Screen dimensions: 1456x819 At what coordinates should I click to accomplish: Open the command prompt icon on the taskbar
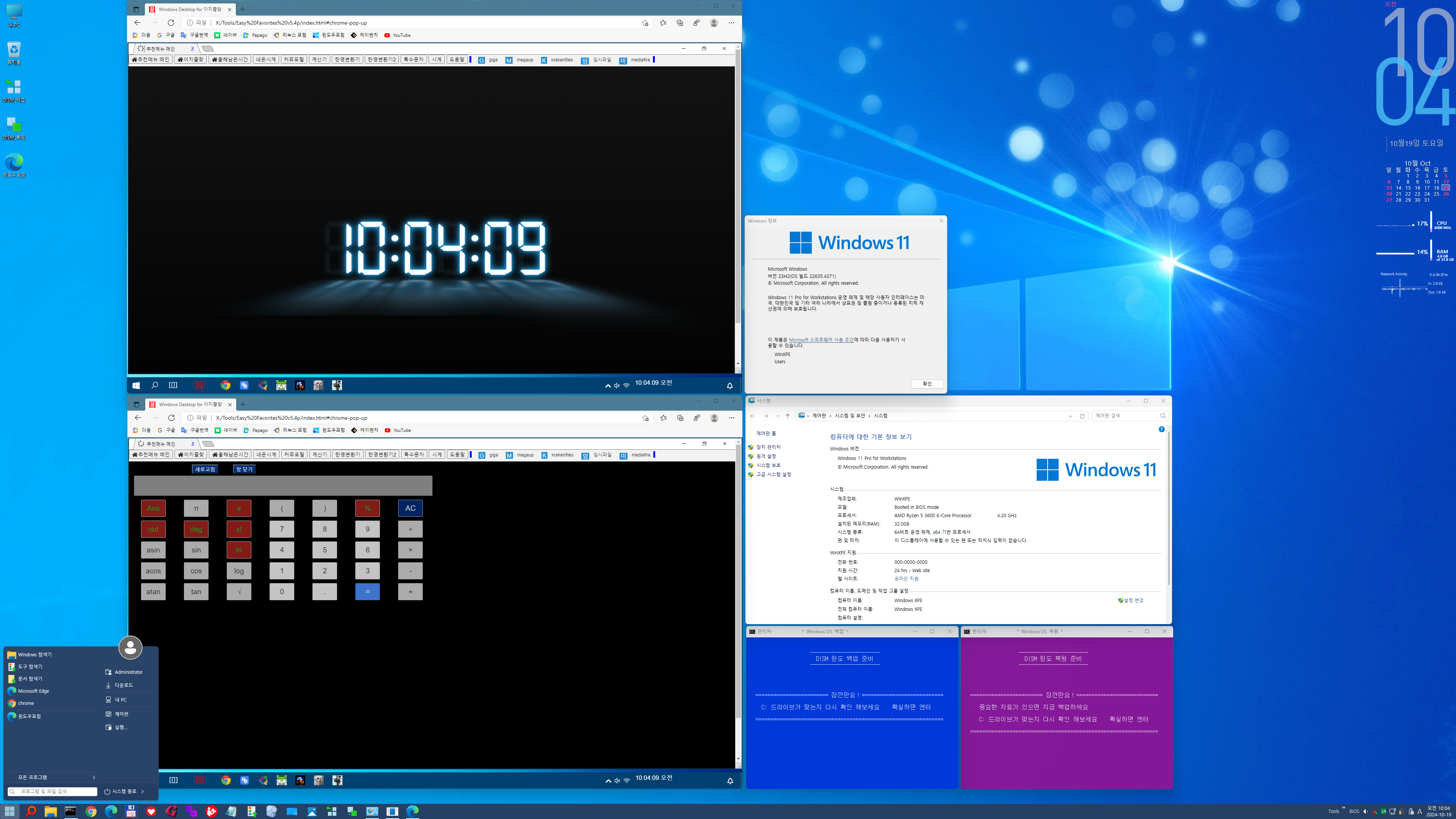coord(71,811)
